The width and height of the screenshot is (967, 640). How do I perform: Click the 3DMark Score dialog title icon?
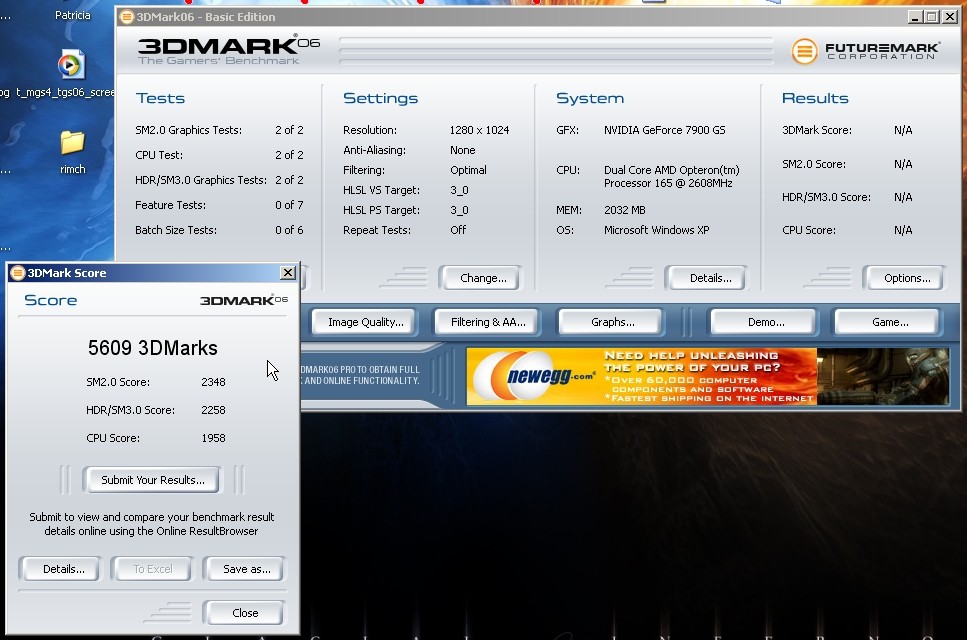(x=17, y=273)
